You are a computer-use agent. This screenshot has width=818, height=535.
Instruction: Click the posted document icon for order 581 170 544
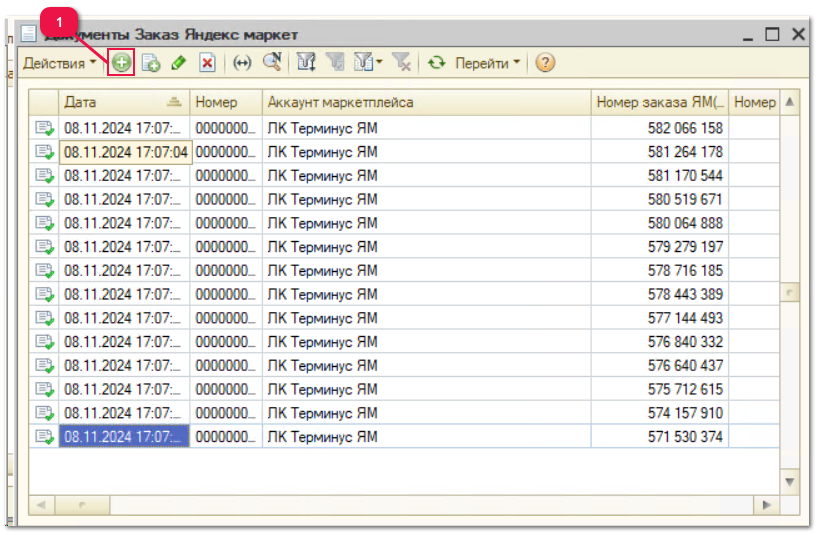click(x=44, y=176)
